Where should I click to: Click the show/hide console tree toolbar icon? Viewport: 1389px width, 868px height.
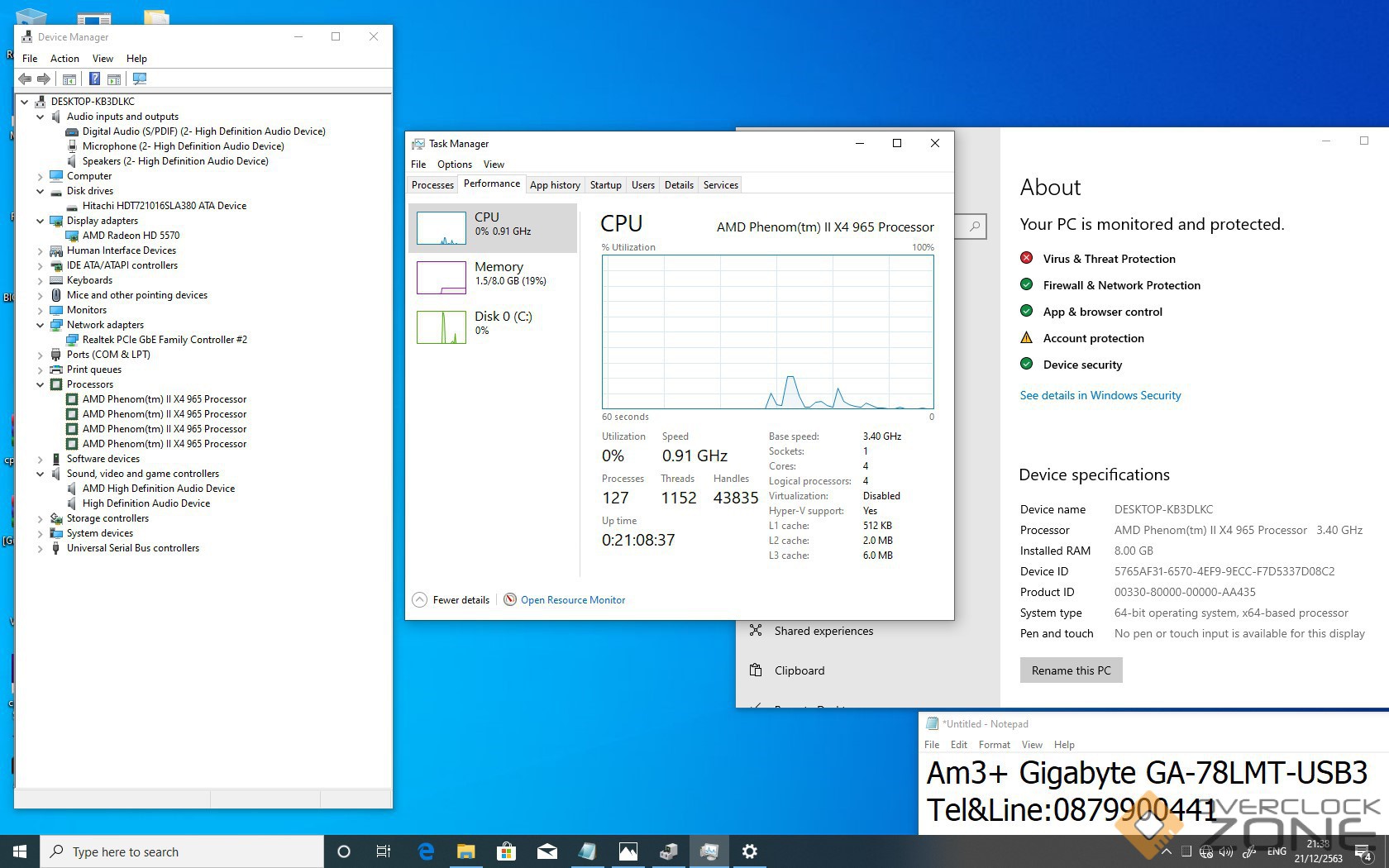point(69,79)
